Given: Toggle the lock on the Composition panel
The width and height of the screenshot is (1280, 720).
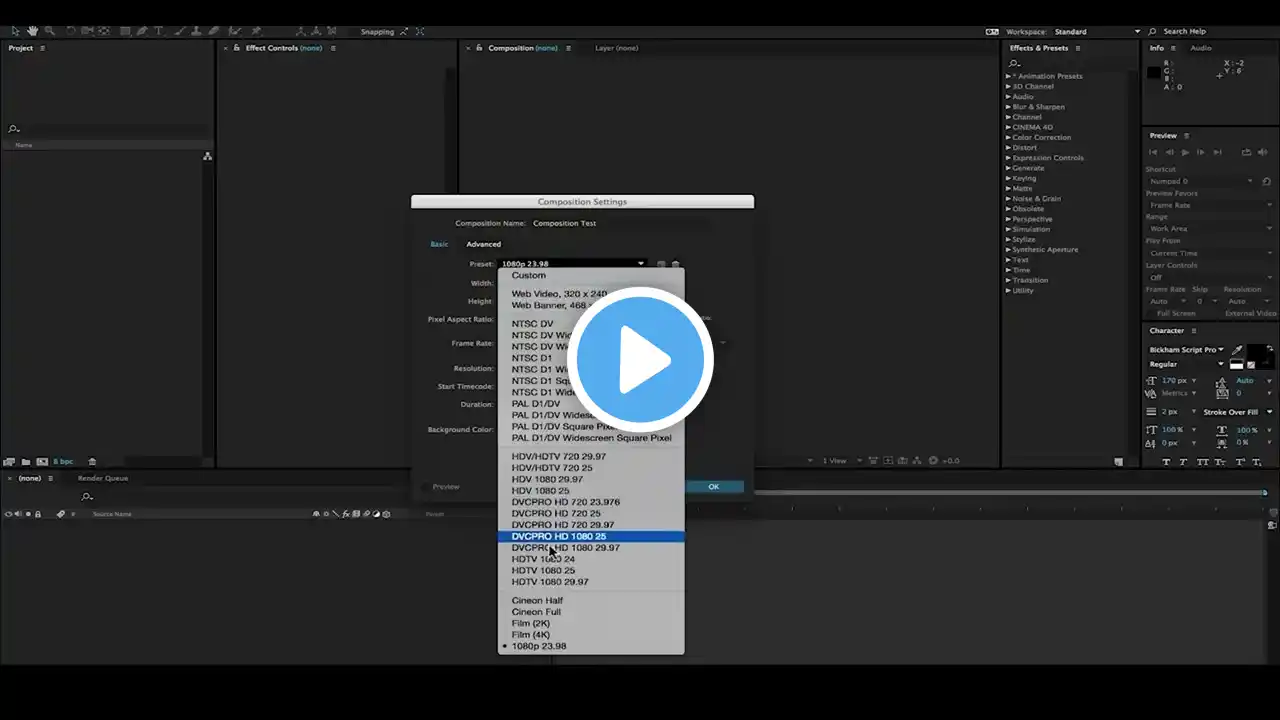Looking at the screenshot, I should coord(479,48).
